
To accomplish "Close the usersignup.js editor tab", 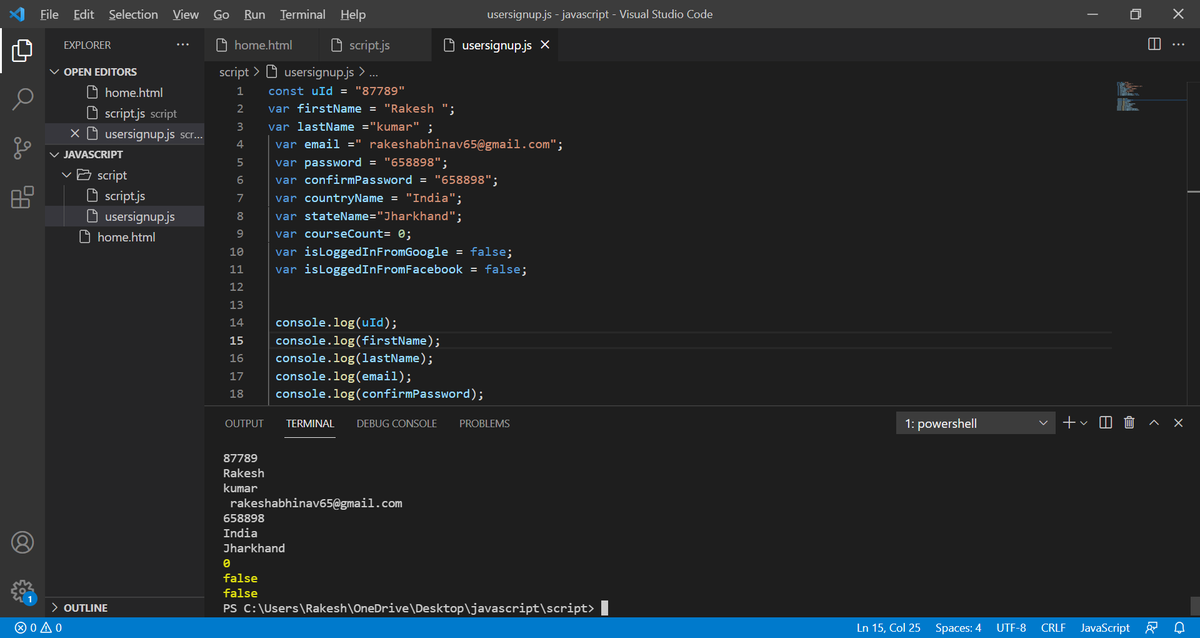I will 545,46.
